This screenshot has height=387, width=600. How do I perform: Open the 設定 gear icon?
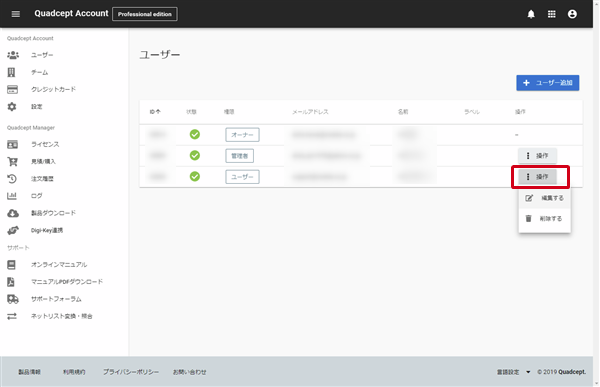coord(12,106)
